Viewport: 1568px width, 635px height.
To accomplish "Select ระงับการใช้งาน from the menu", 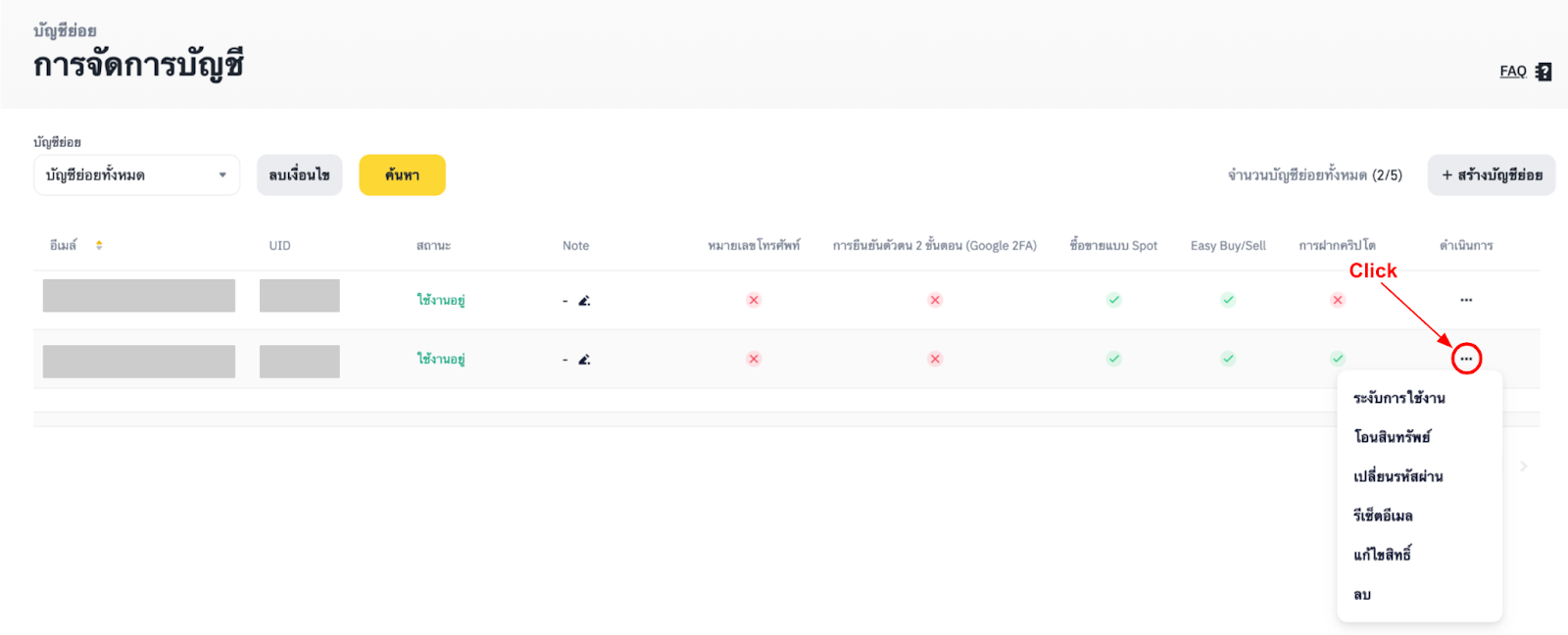I will tap(1398, 398).
